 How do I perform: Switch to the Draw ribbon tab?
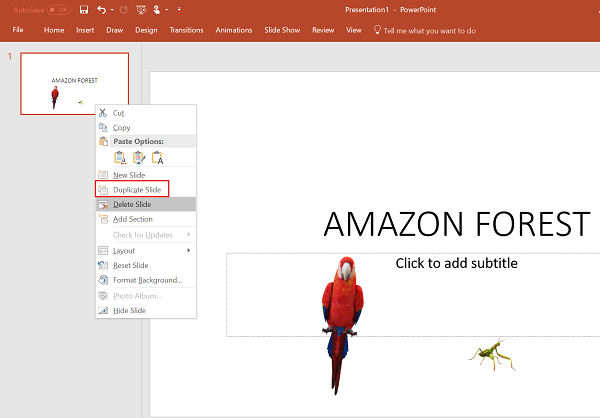[x=115, y=30]
